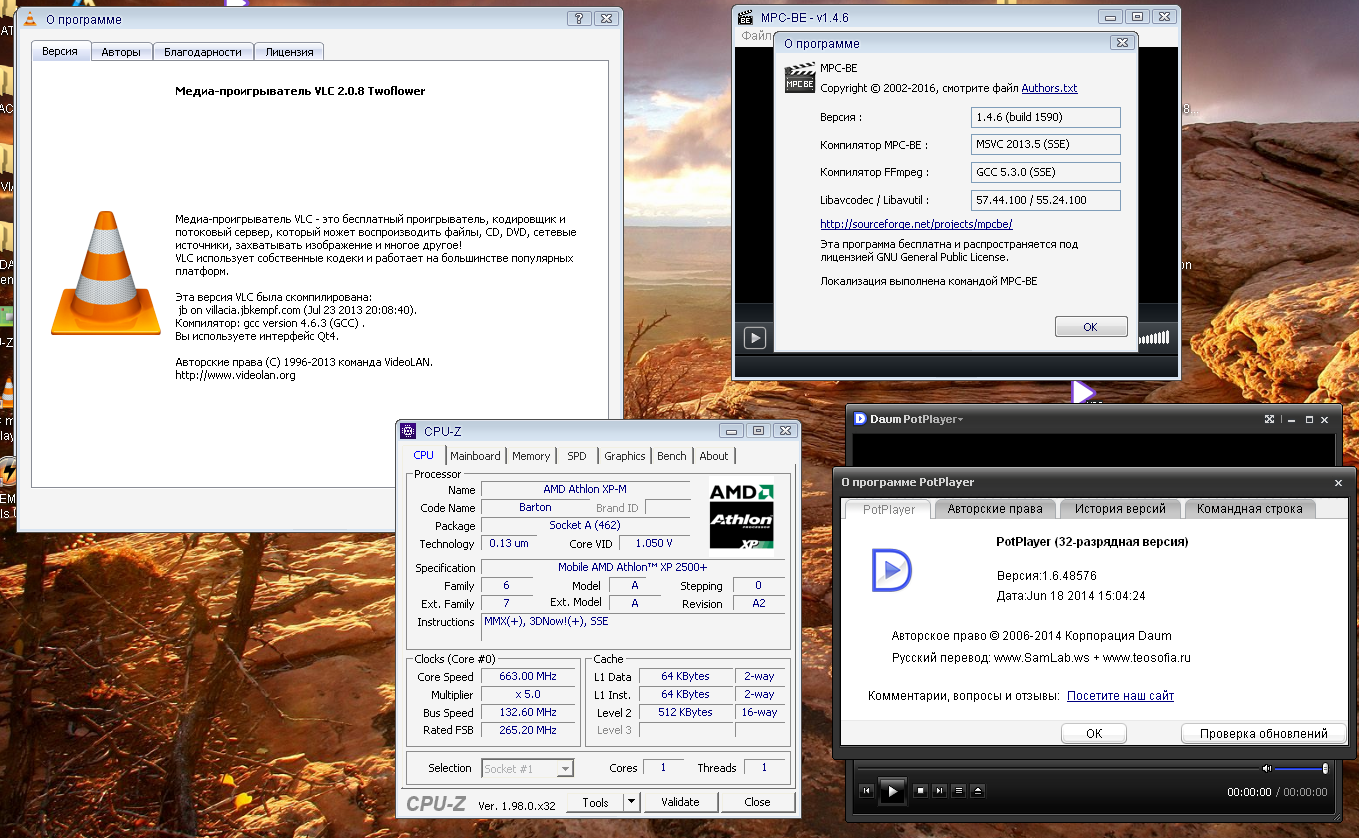Click the Close button in CPU-Z

(x=758, y=802)
